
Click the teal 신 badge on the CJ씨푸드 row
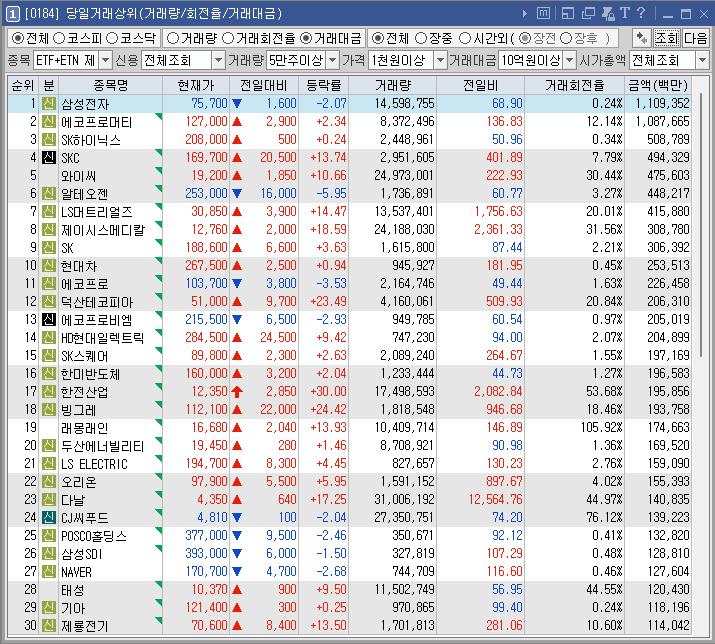coord(49,518)
